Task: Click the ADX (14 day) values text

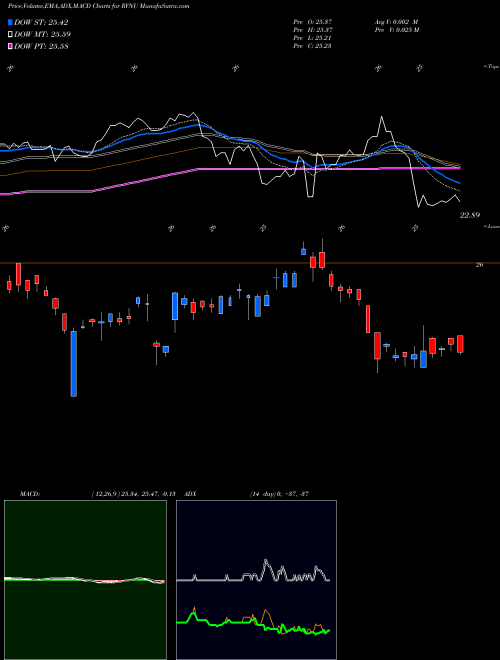Action: [279, 494]
